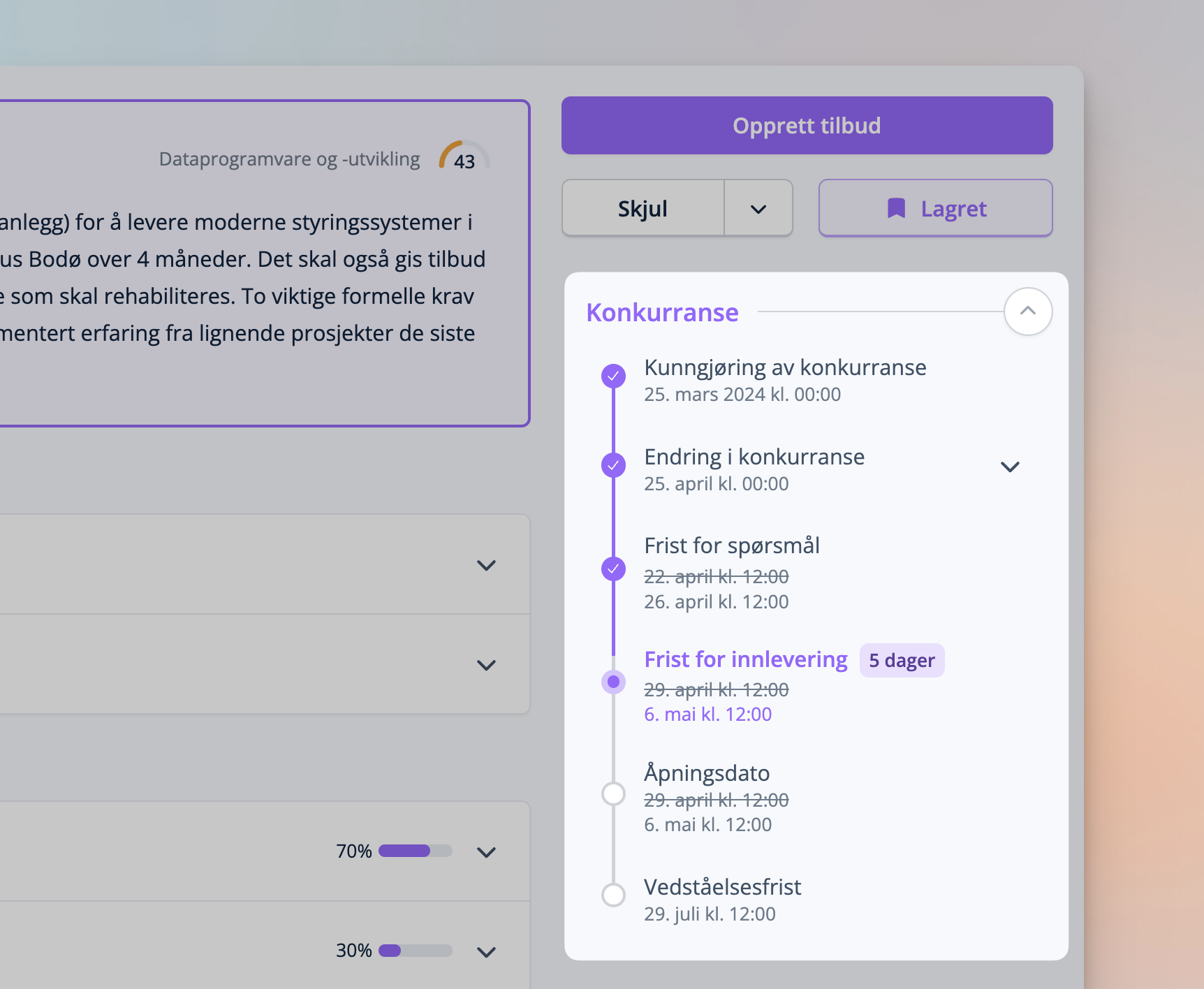Click the Kunngjøring av konkurranse checkmark icon
This screenshot has width=1204, height=989.
pos(613,376)
